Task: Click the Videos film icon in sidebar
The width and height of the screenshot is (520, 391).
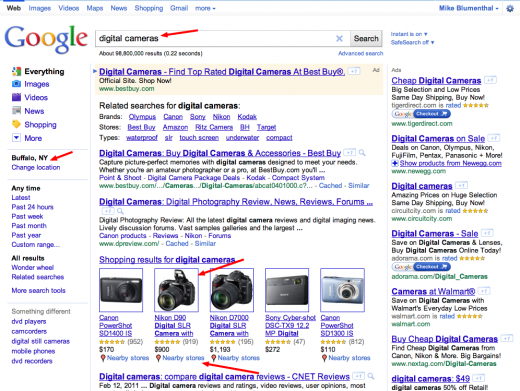Action: (16, 97)
